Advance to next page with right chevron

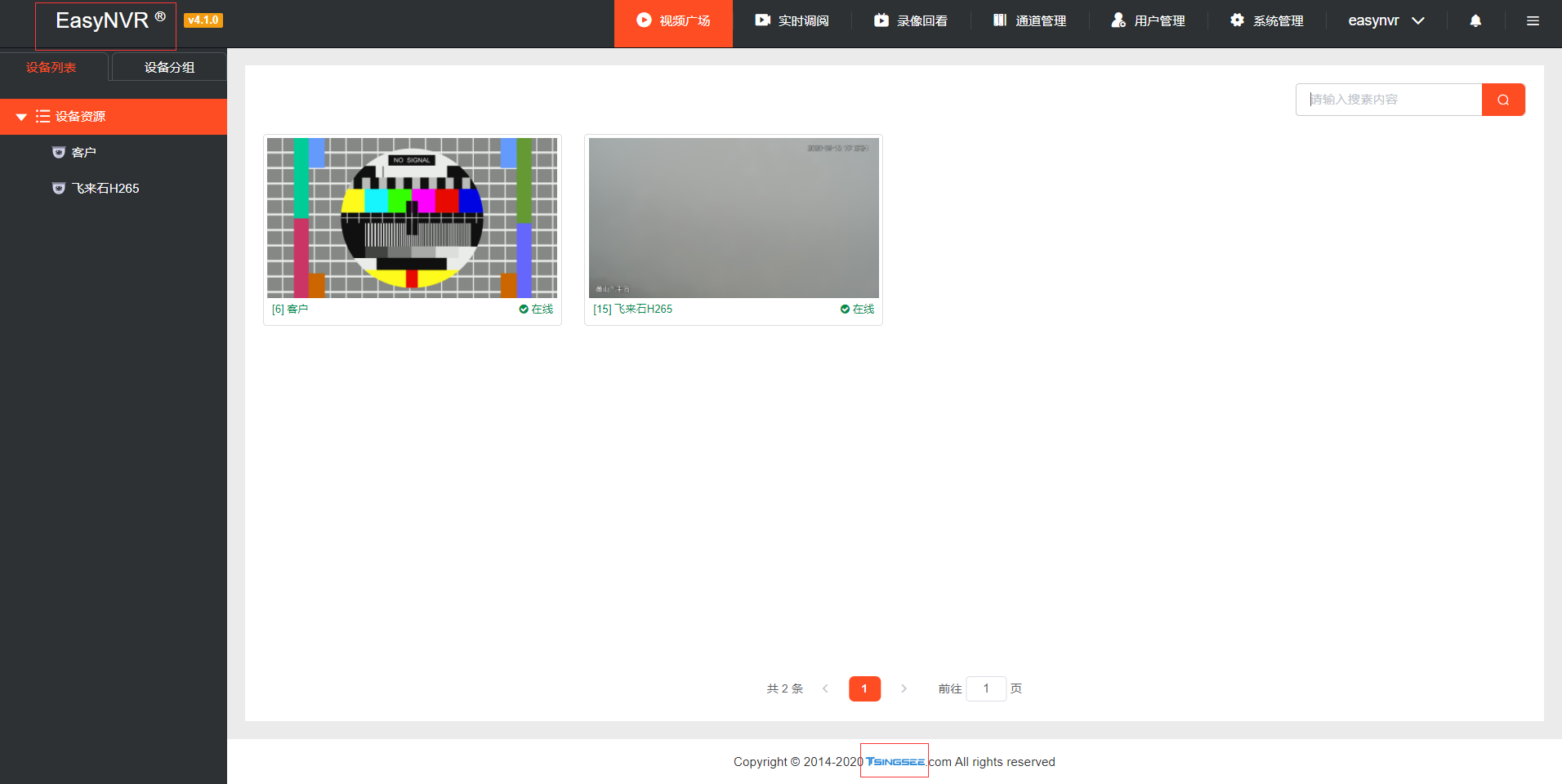[x=904, y=688]
